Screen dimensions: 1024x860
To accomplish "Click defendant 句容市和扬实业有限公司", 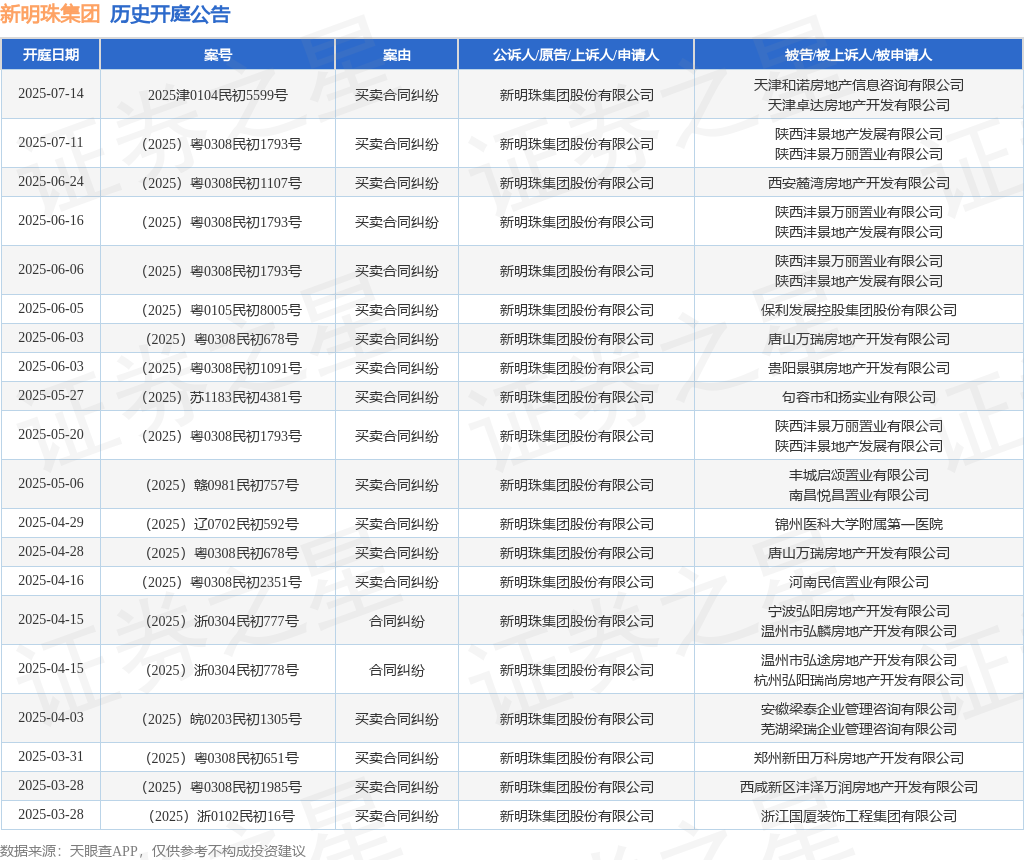I will [858, 397].
